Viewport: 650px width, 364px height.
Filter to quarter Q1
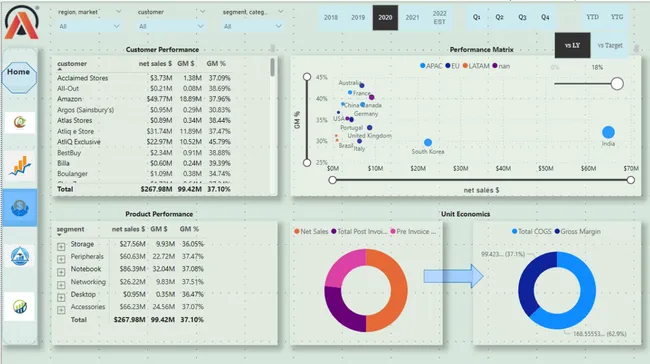(477, 17)
